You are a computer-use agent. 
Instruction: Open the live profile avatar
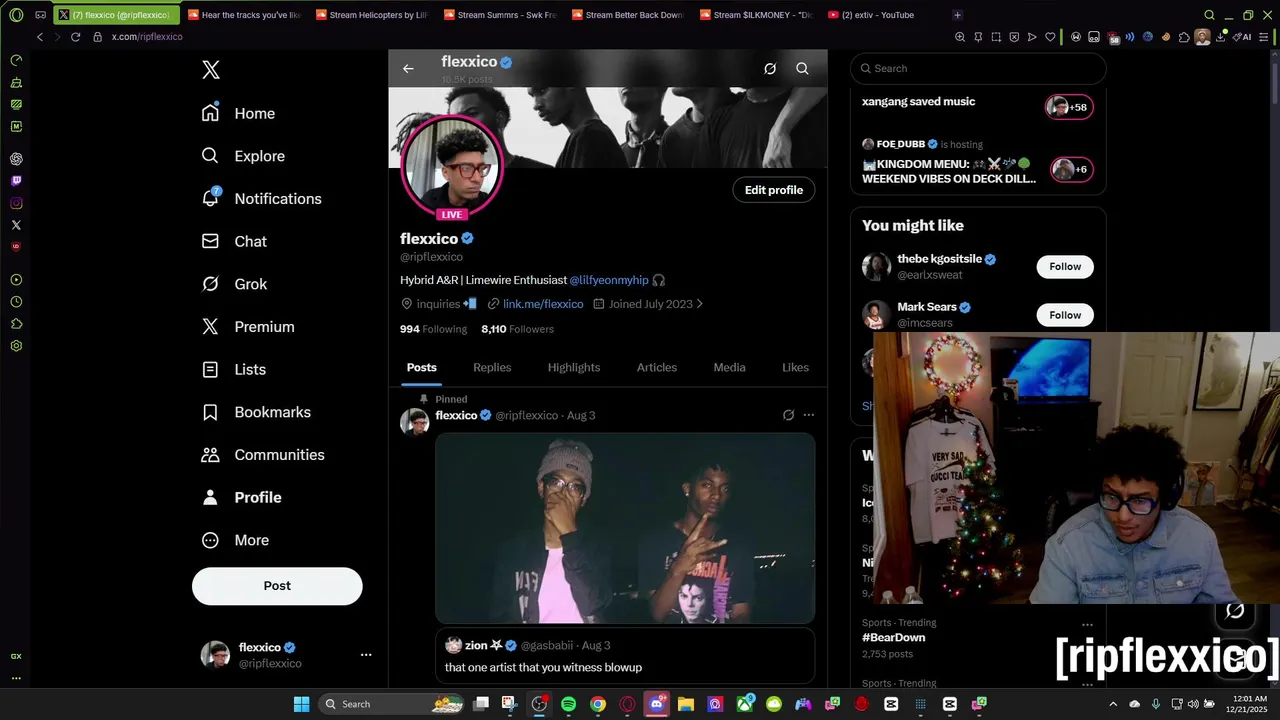click(451, 168)
